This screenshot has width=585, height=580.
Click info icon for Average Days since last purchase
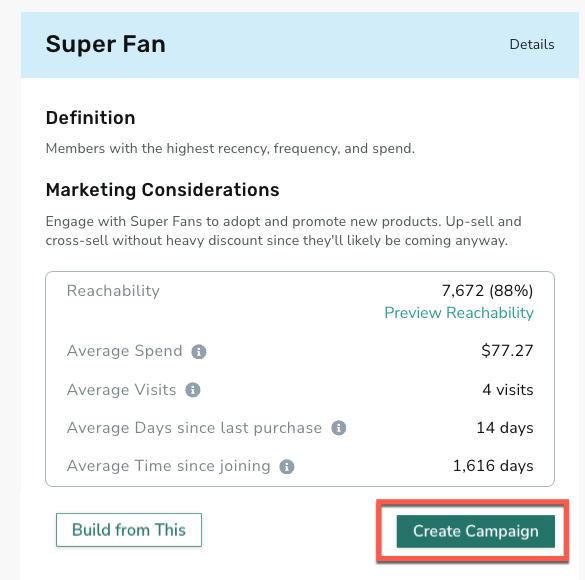point(338,428)
